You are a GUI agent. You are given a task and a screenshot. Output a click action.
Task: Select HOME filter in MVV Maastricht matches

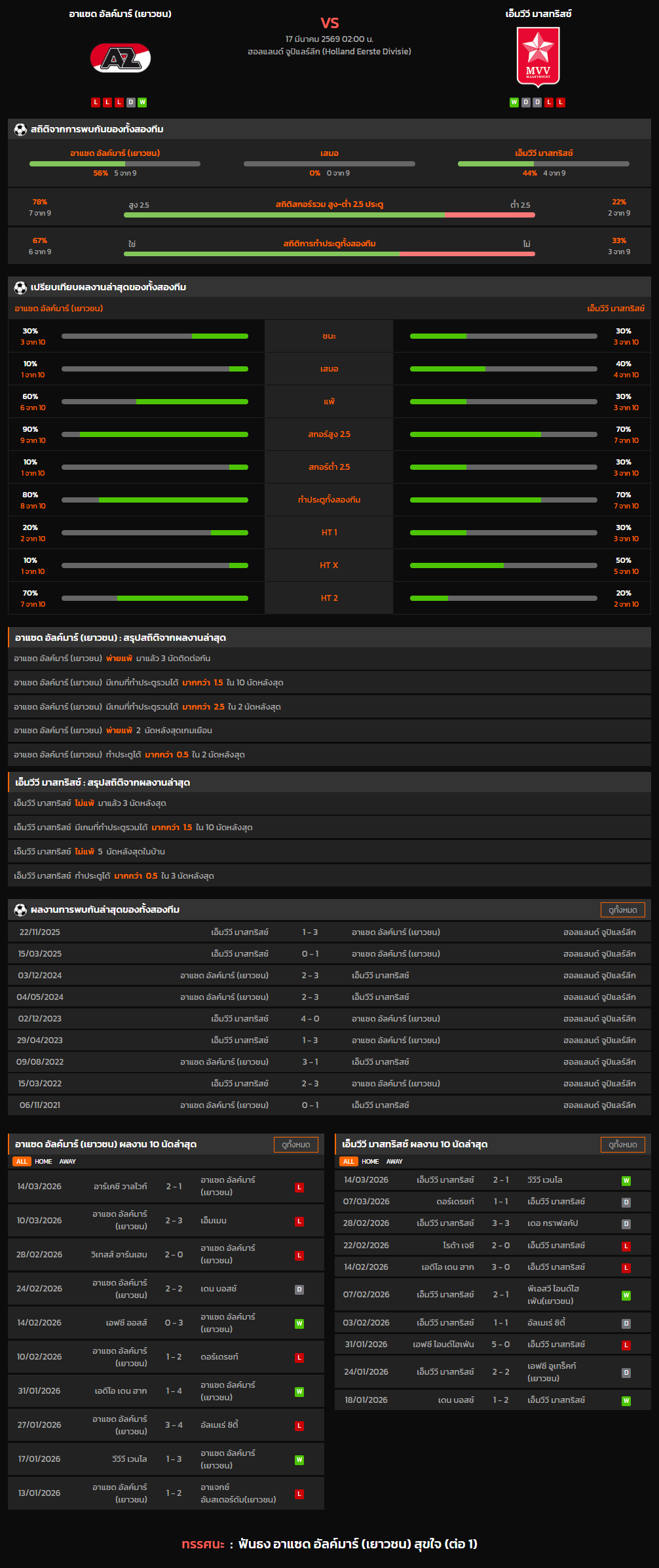click(370, 1161)
